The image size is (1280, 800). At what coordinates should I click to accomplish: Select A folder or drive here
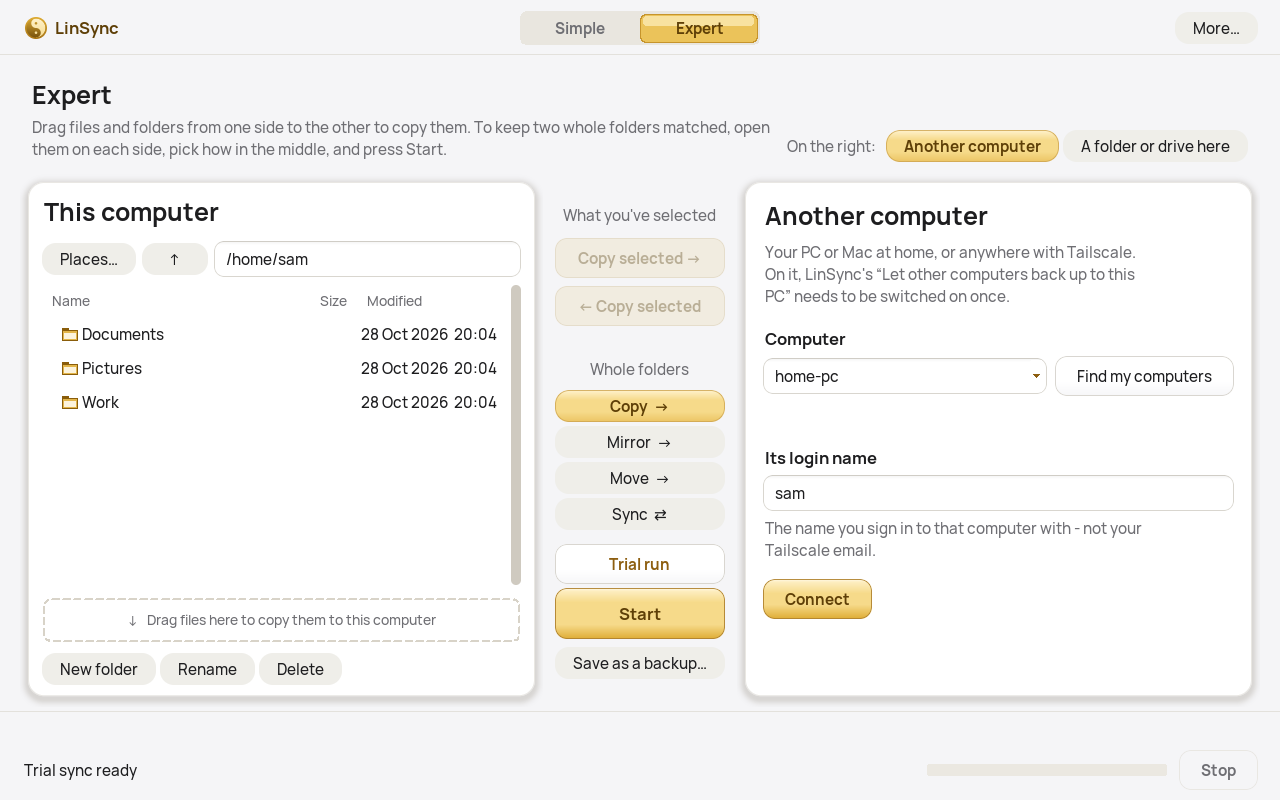(1155, 146)
